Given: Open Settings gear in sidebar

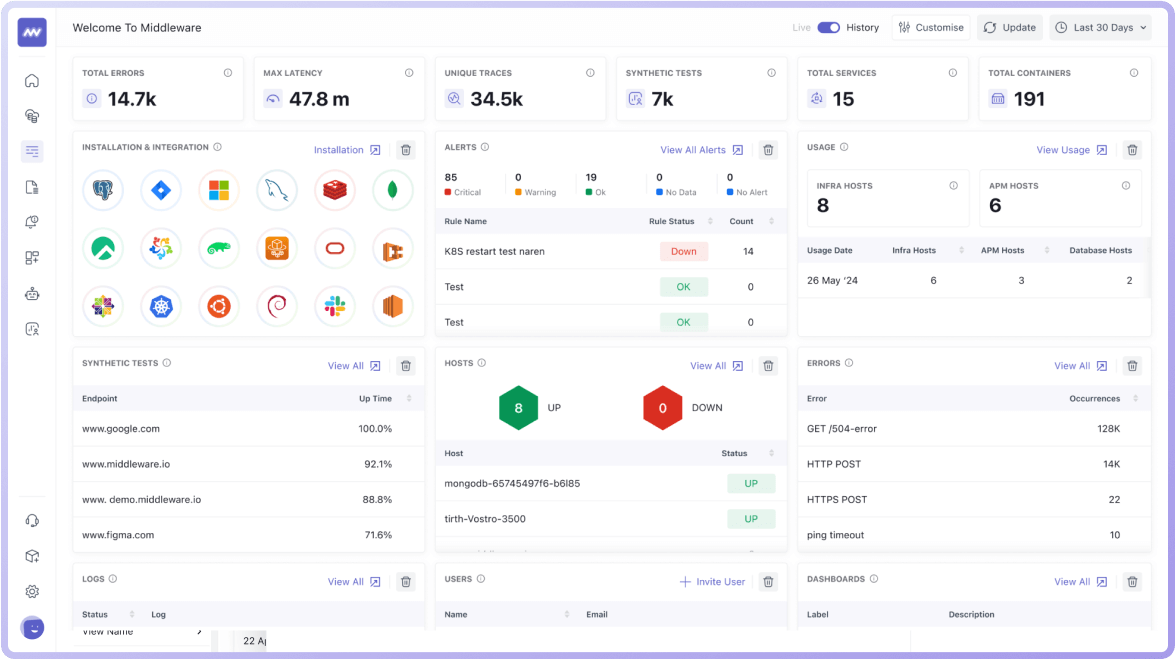Looking at the screenshot, I should point(32,591).
